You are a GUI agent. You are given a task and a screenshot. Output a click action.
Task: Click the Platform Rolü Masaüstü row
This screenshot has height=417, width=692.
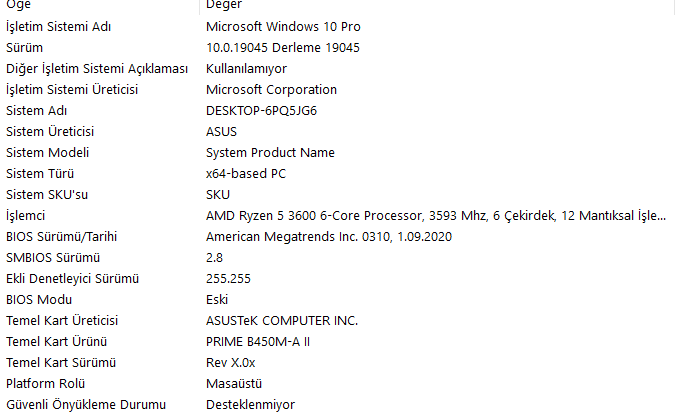340,384
